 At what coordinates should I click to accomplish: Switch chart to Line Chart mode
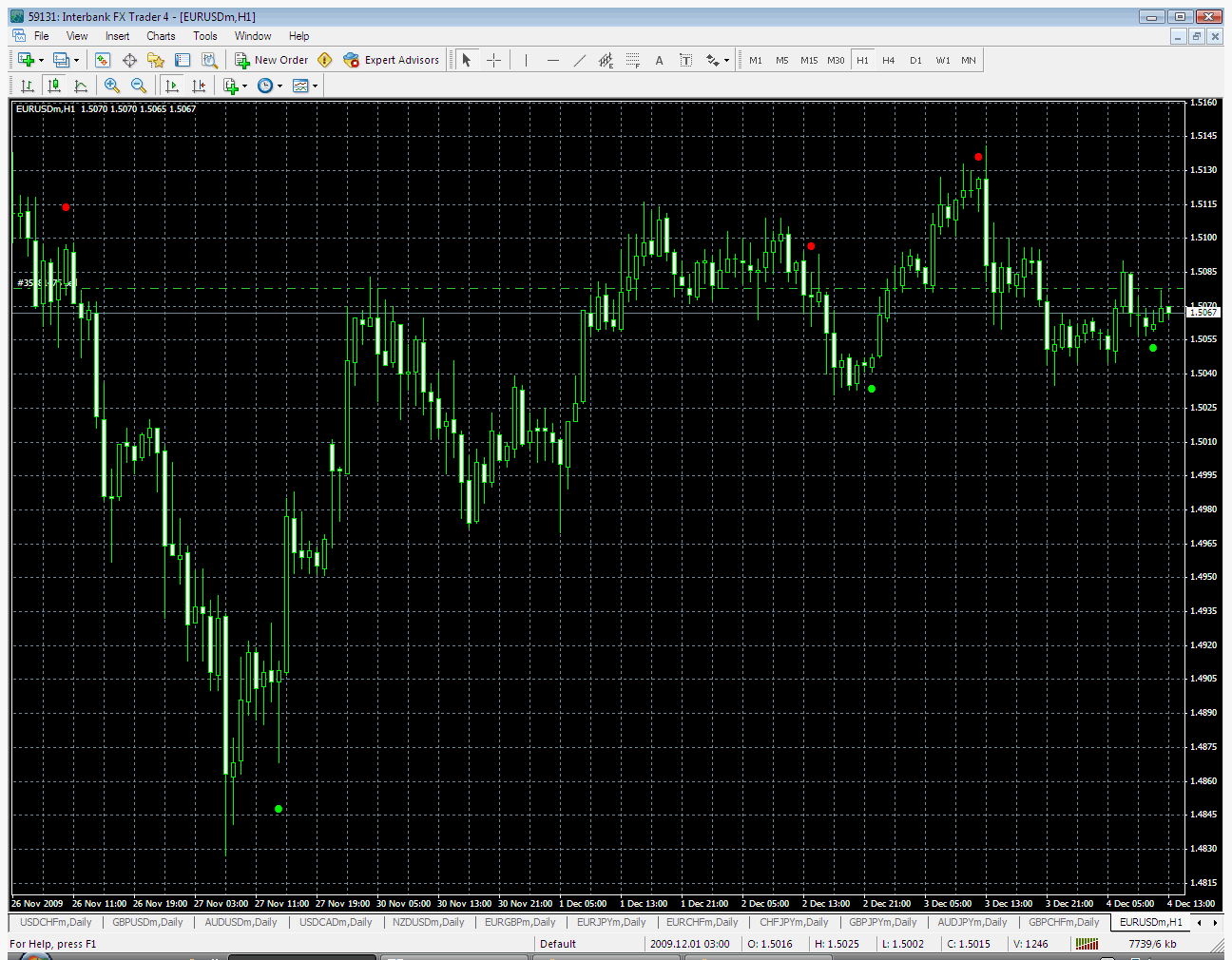81,86
